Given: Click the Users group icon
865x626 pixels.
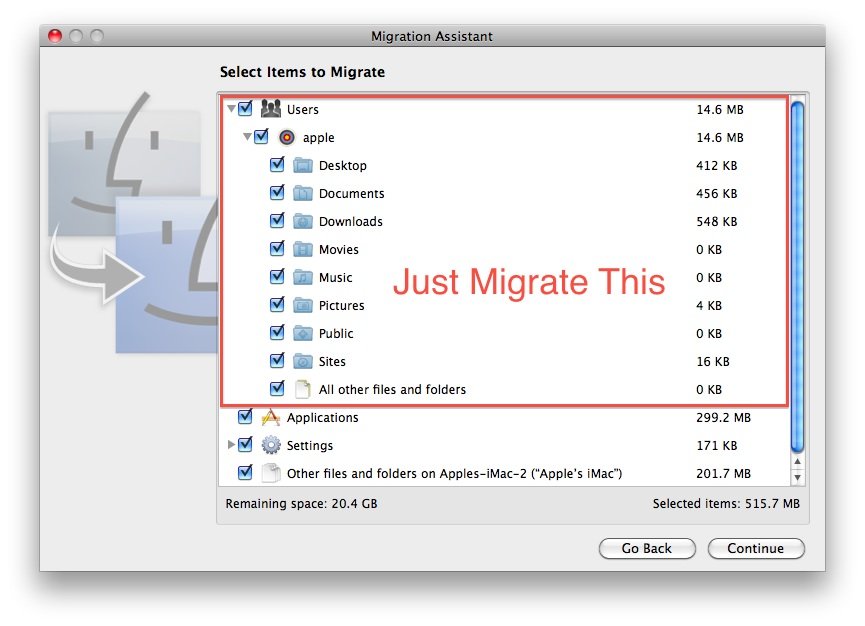Looking at the screenshot, I should pos(270,109).
